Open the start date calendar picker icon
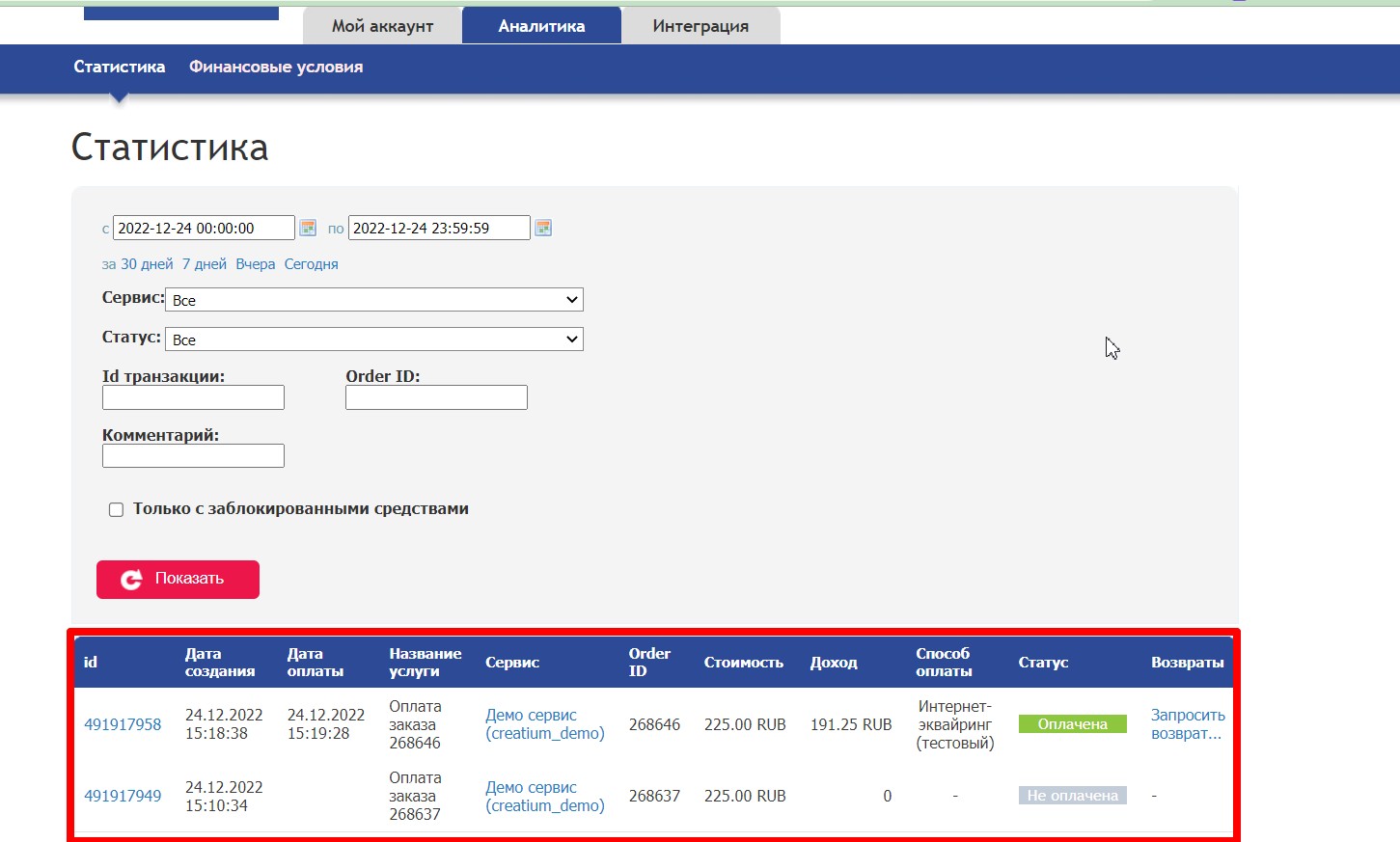 click(308, 228)
